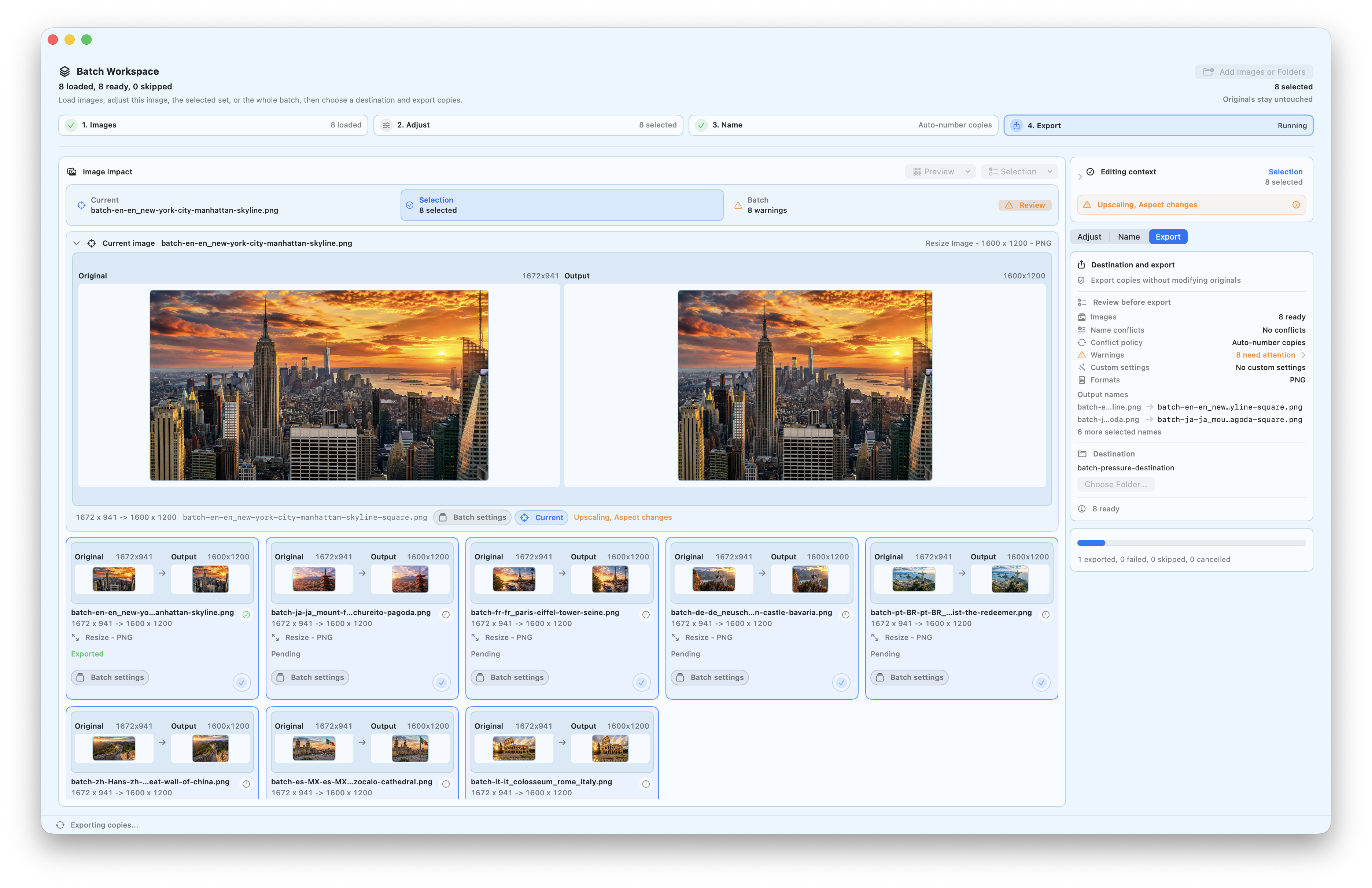Click the colosseum Original thumbnail

(514, 748)
